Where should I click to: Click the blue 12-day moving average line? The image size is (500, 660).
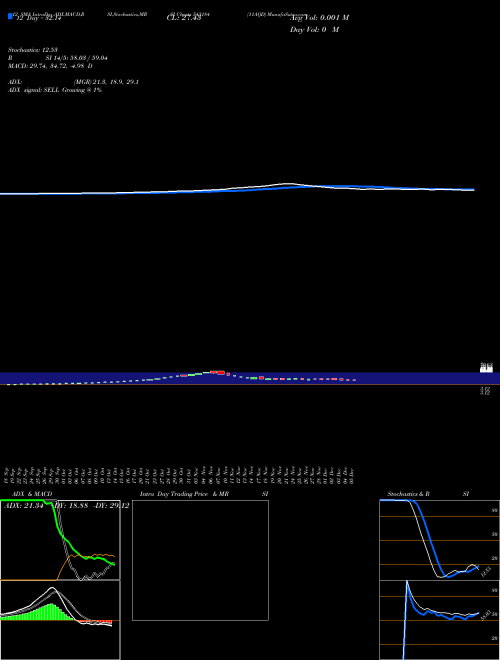tap(237, 189)
